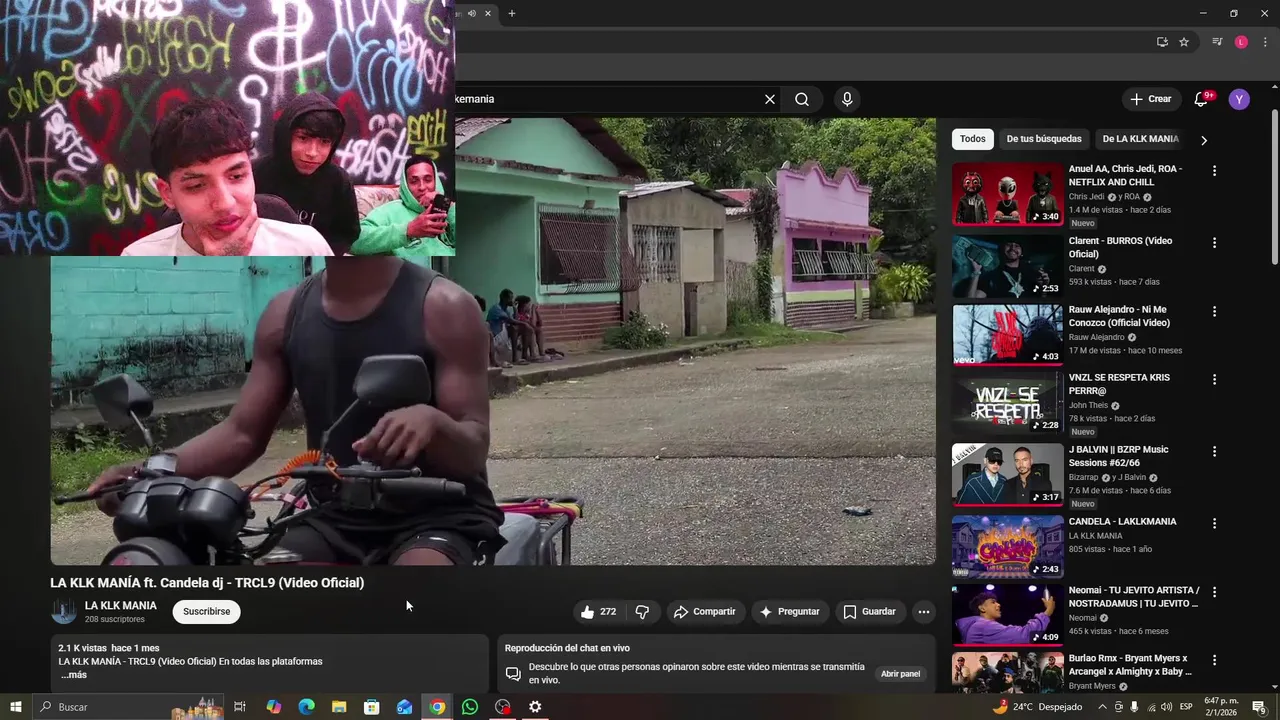
Task: Open options for J BALVIN BZRP video
Action: click(x=1215, y=451)
